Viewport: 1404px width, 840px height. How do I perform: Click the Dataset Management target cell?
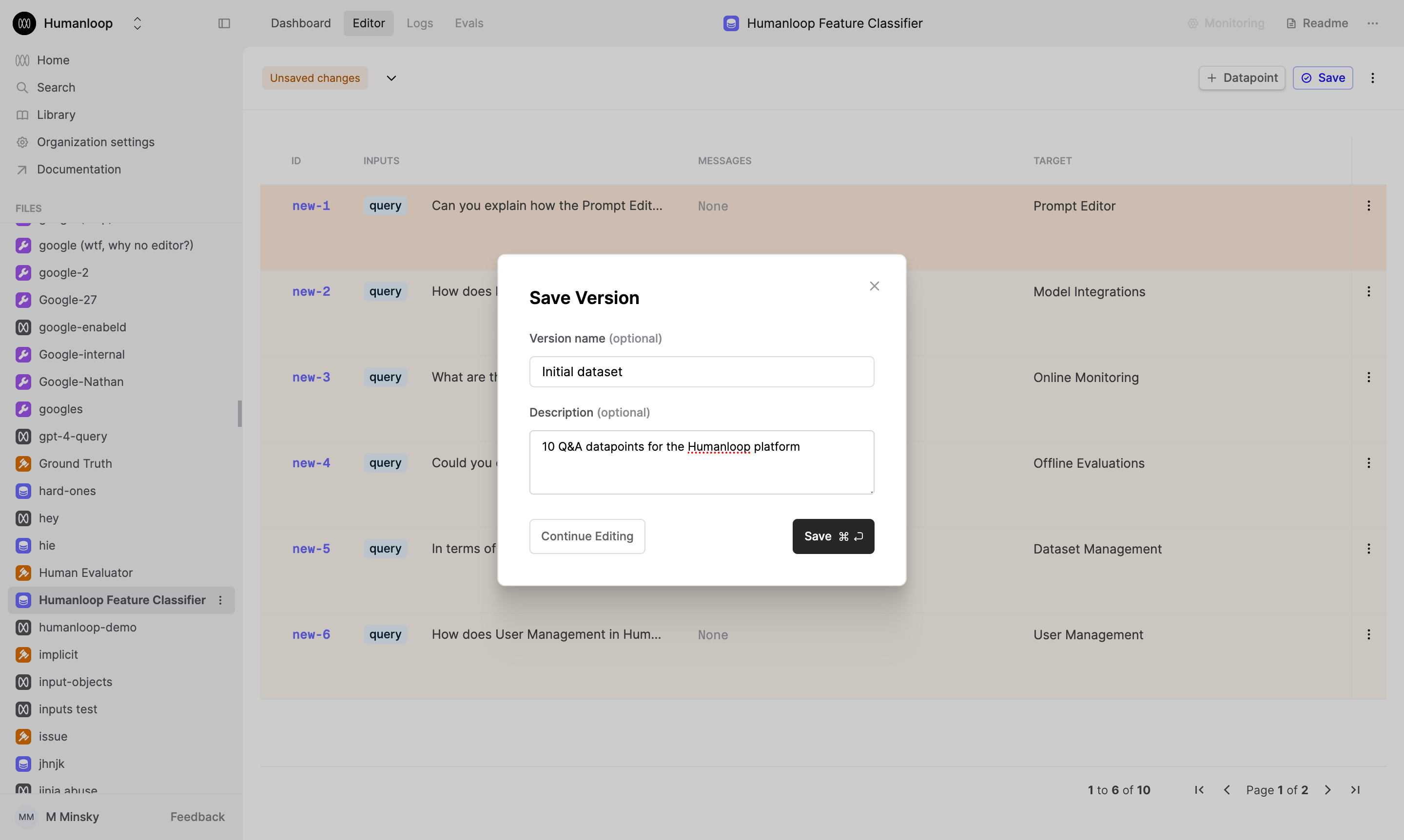(x=1097, y=549)
